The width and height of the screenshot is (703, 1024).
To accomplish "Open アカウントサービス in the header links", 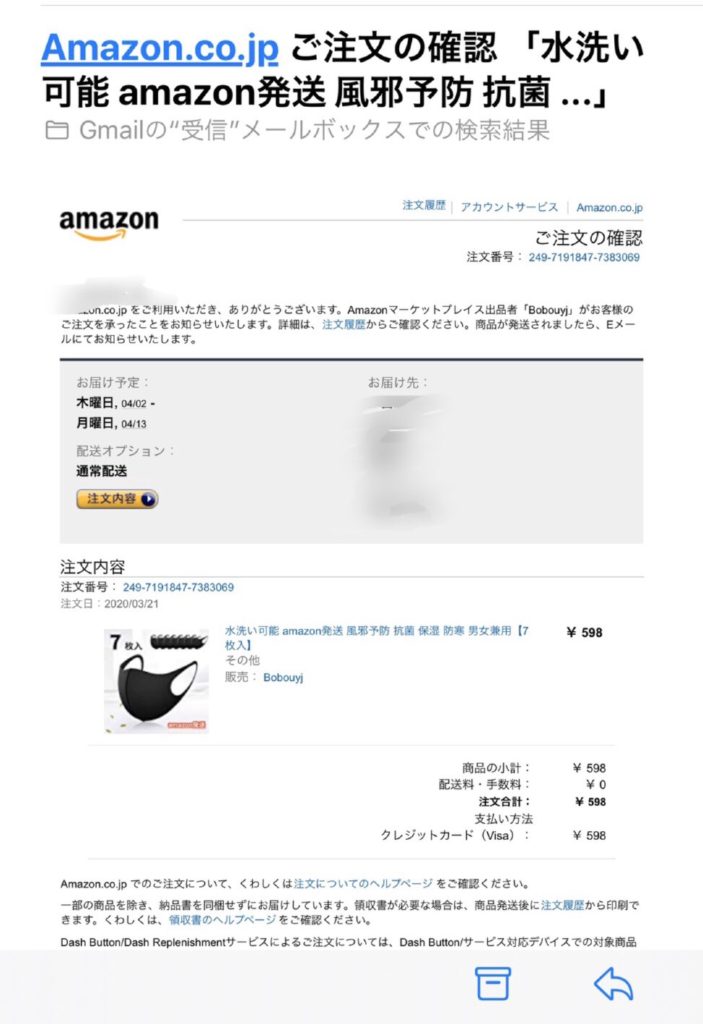I will click(509, 207).
